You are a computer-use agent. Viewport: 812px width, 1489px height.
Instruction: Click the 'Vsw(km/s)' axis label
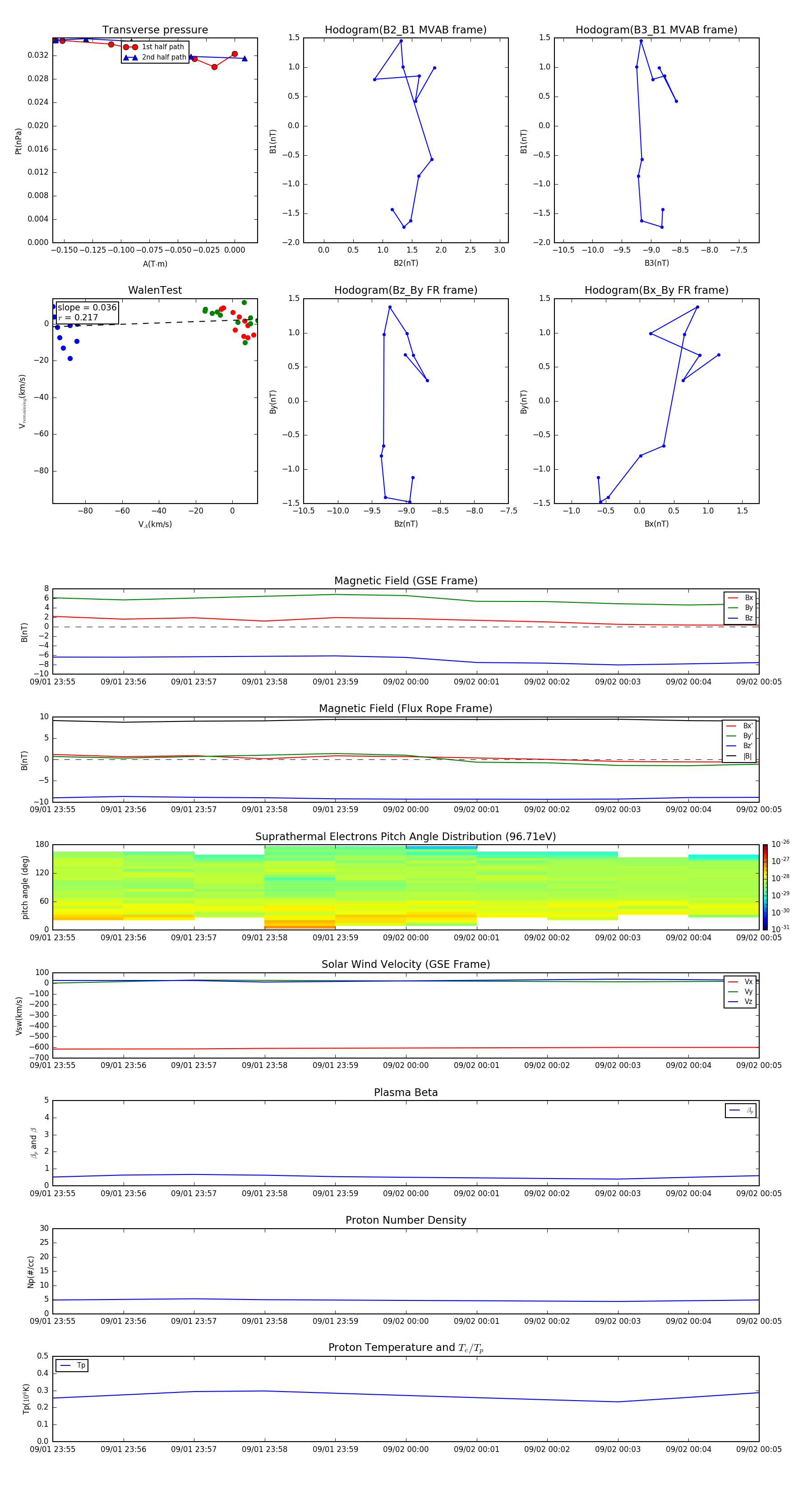pos(19,1016)
